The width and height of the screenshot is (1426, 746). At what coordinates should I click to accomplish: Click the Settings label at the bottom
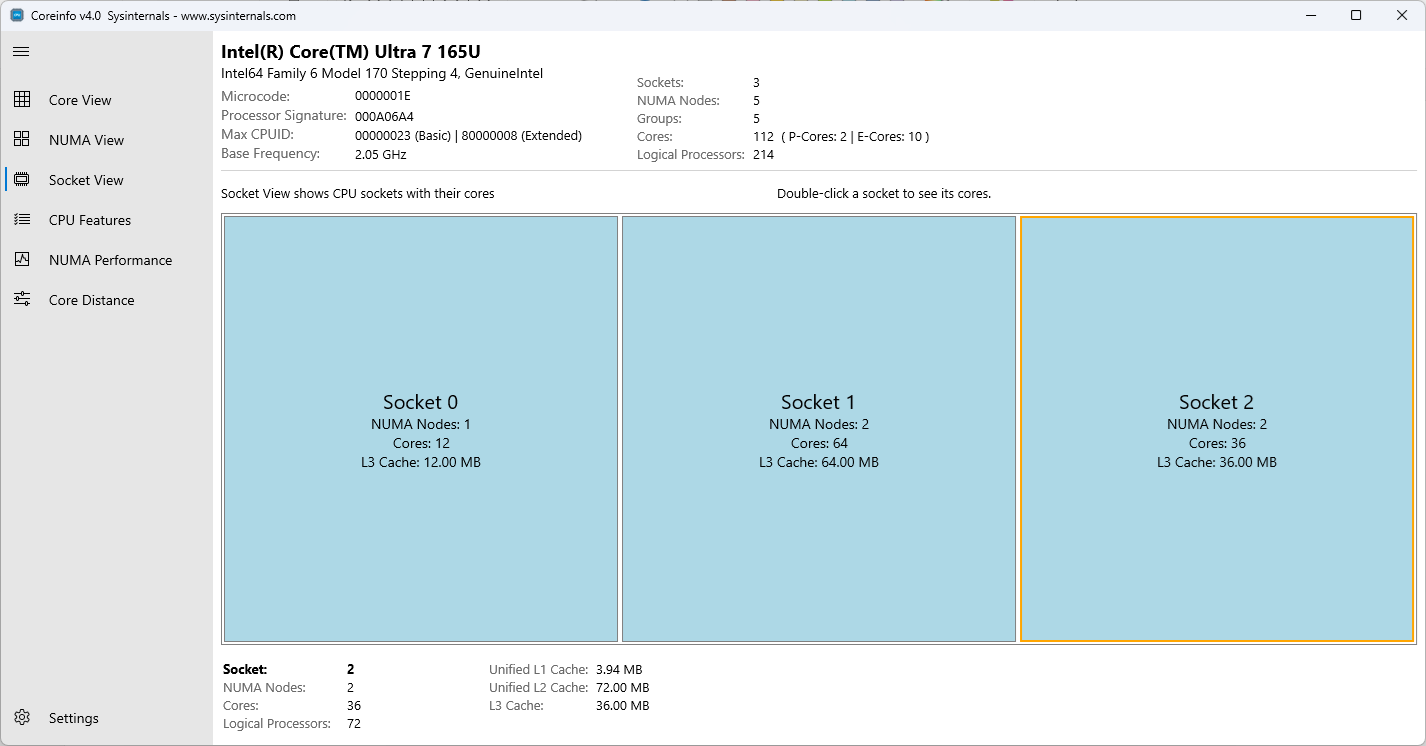[72, 717]
